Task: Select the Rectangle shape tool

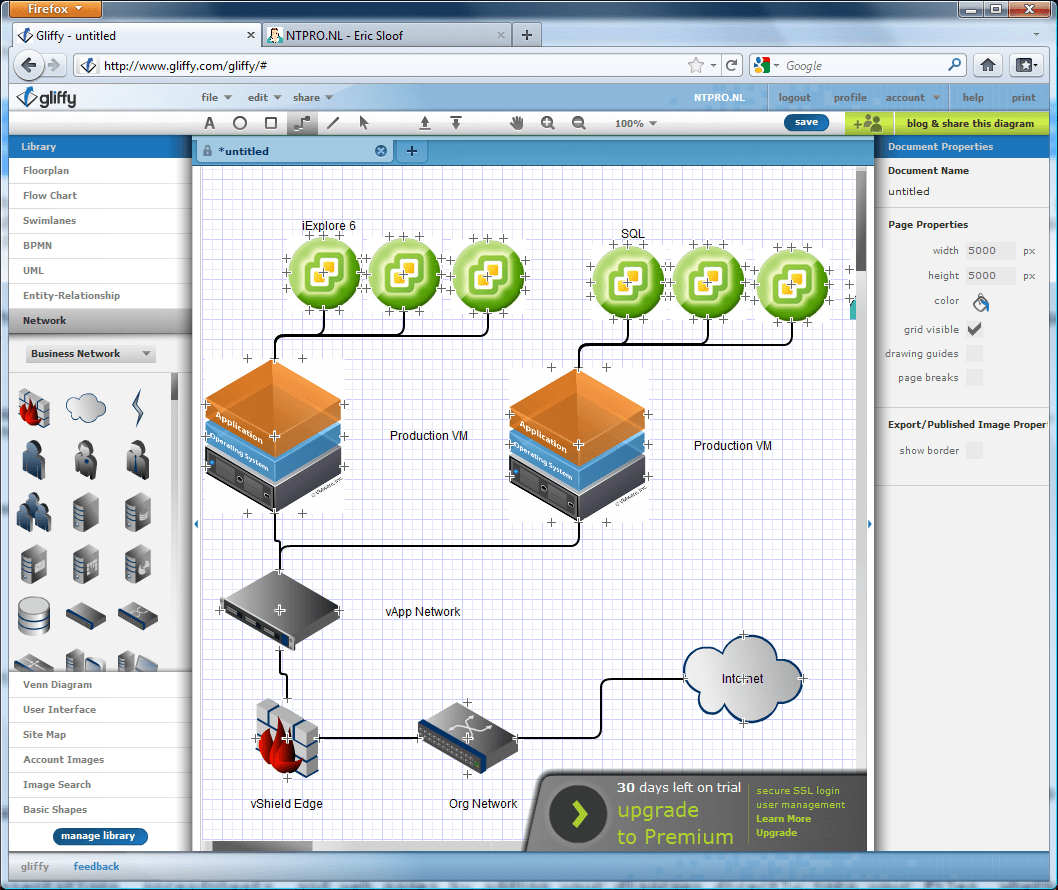Action: coord(271,123)
